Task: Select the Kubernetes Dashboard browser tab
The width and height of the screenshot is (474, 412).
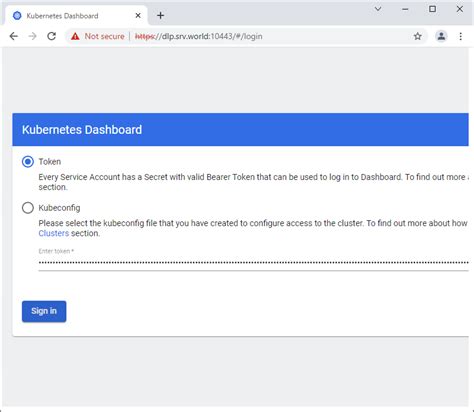Action: 76,15
